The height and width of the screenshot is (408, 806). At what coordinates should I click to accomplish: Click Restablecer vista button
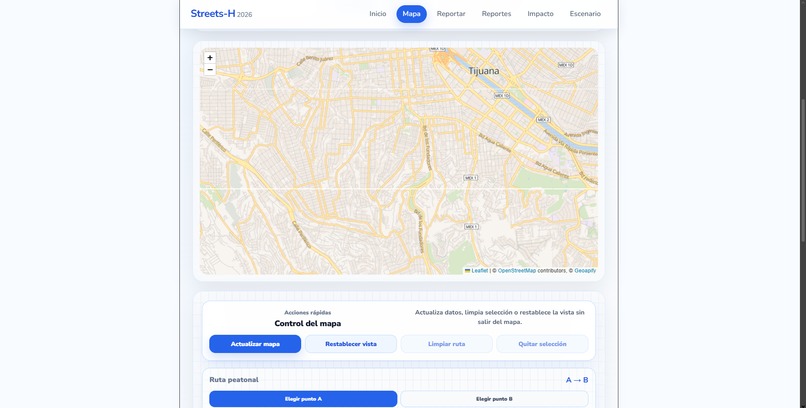click(x=351, y=344)
